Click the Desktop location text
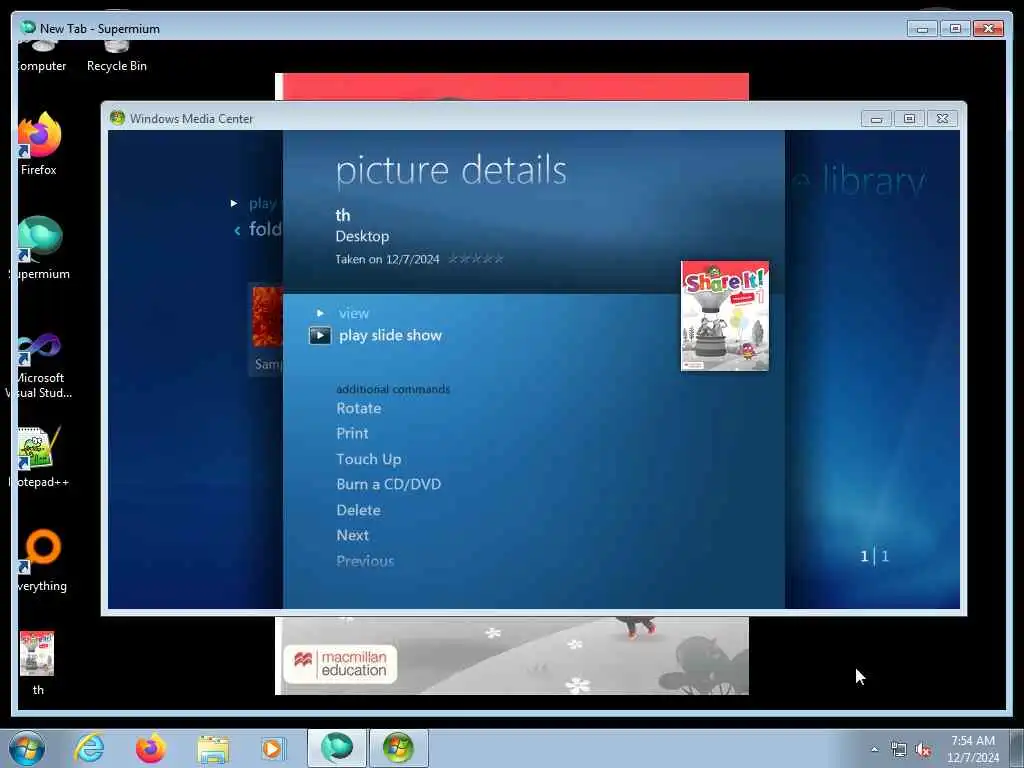Image resolution: width=1024 pixels, height=768 pixels. 362,236
